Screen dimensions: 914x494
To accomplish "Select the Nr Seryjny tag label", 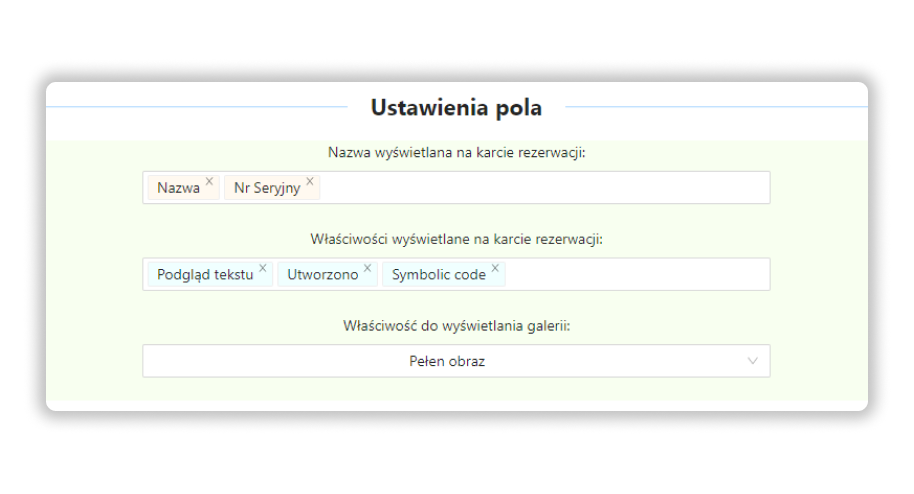I will [267, 188].
